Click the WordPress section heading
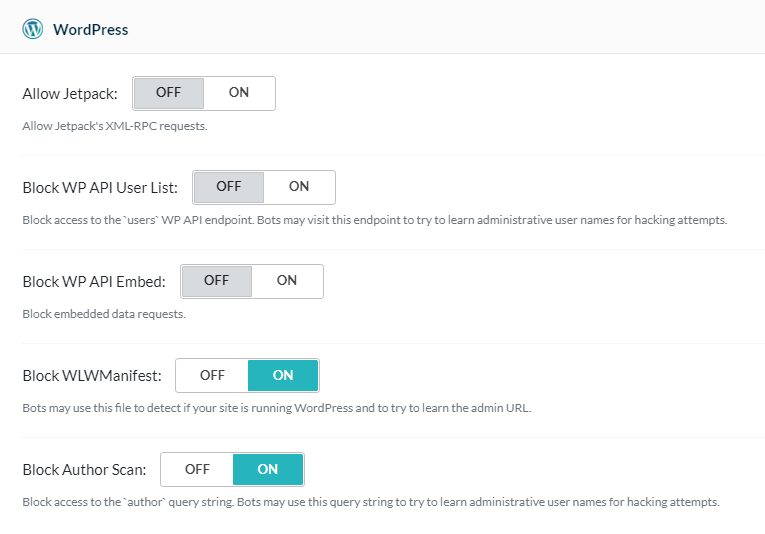The image size is (765, 534). [91, 29]
